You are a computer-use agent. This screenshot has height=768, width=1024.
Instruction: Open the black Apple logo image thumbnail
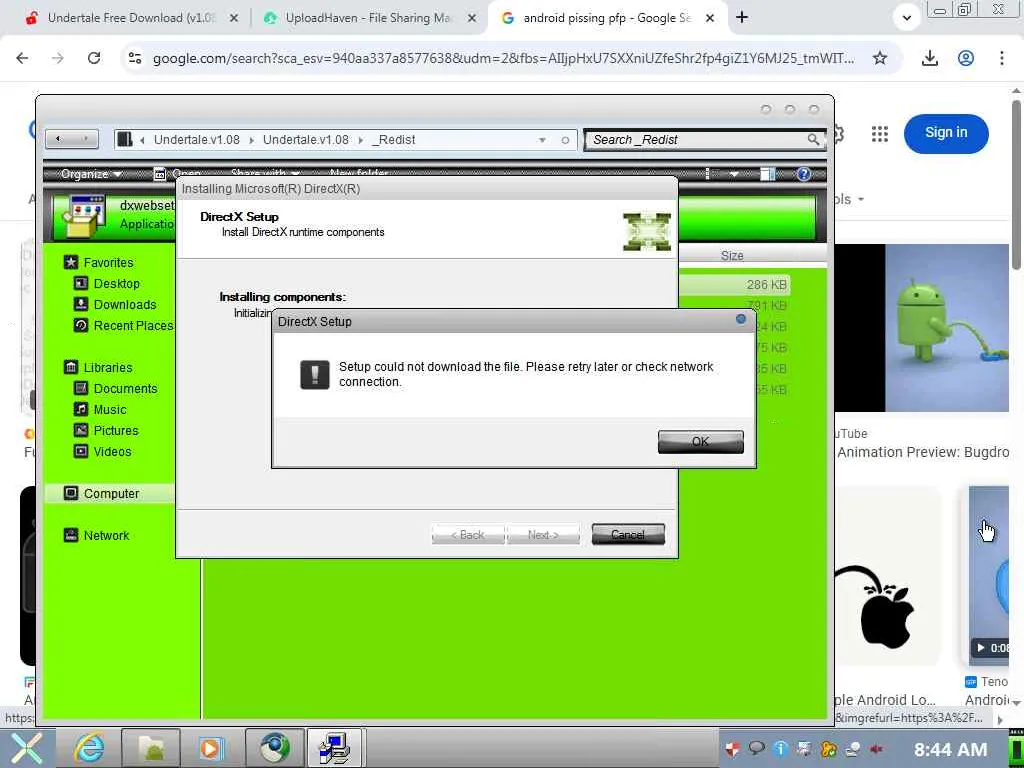click(x=887, y=575)
